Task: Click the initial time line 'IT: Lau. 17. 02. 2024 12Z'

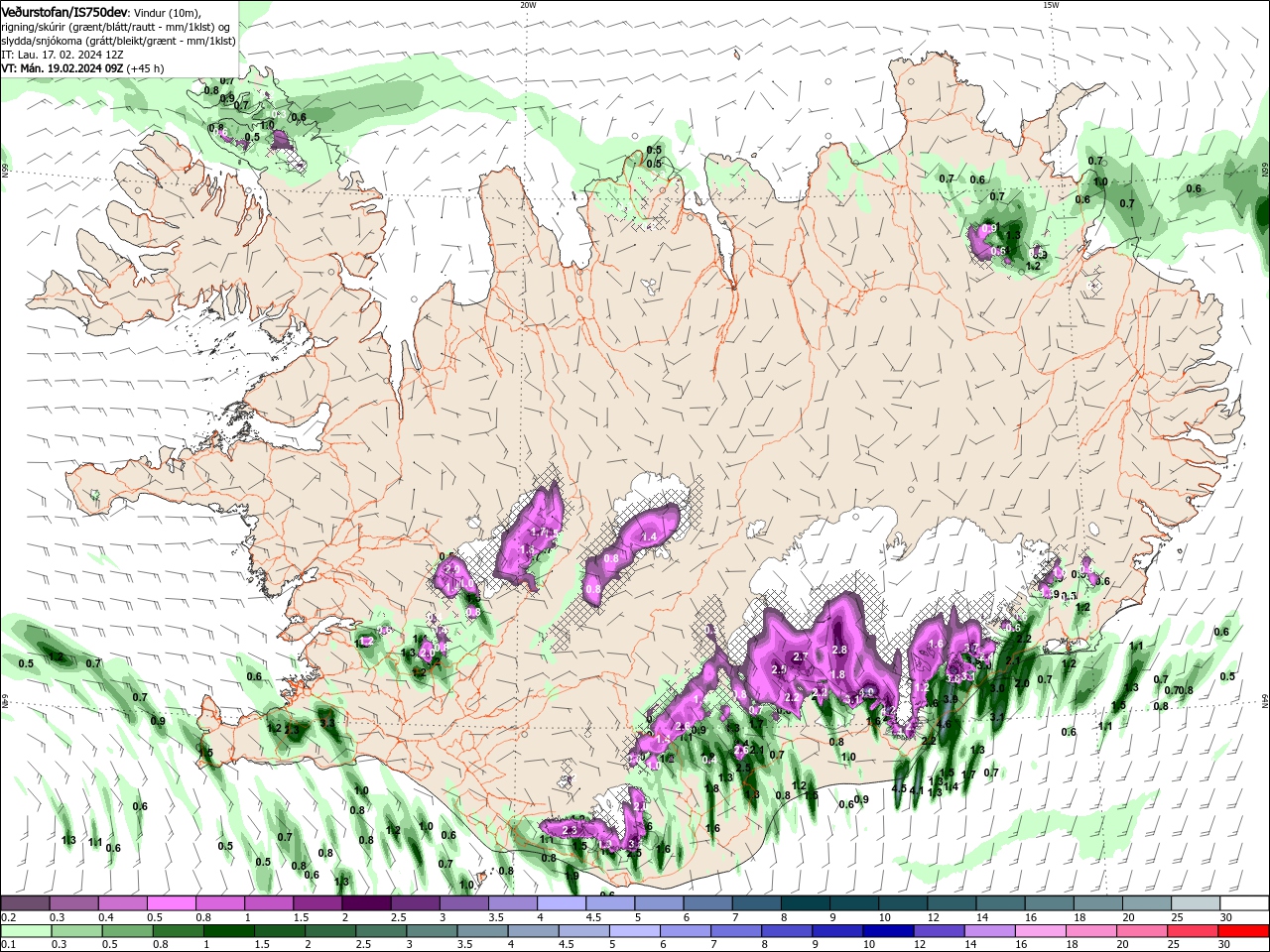Action: (62, 55)
